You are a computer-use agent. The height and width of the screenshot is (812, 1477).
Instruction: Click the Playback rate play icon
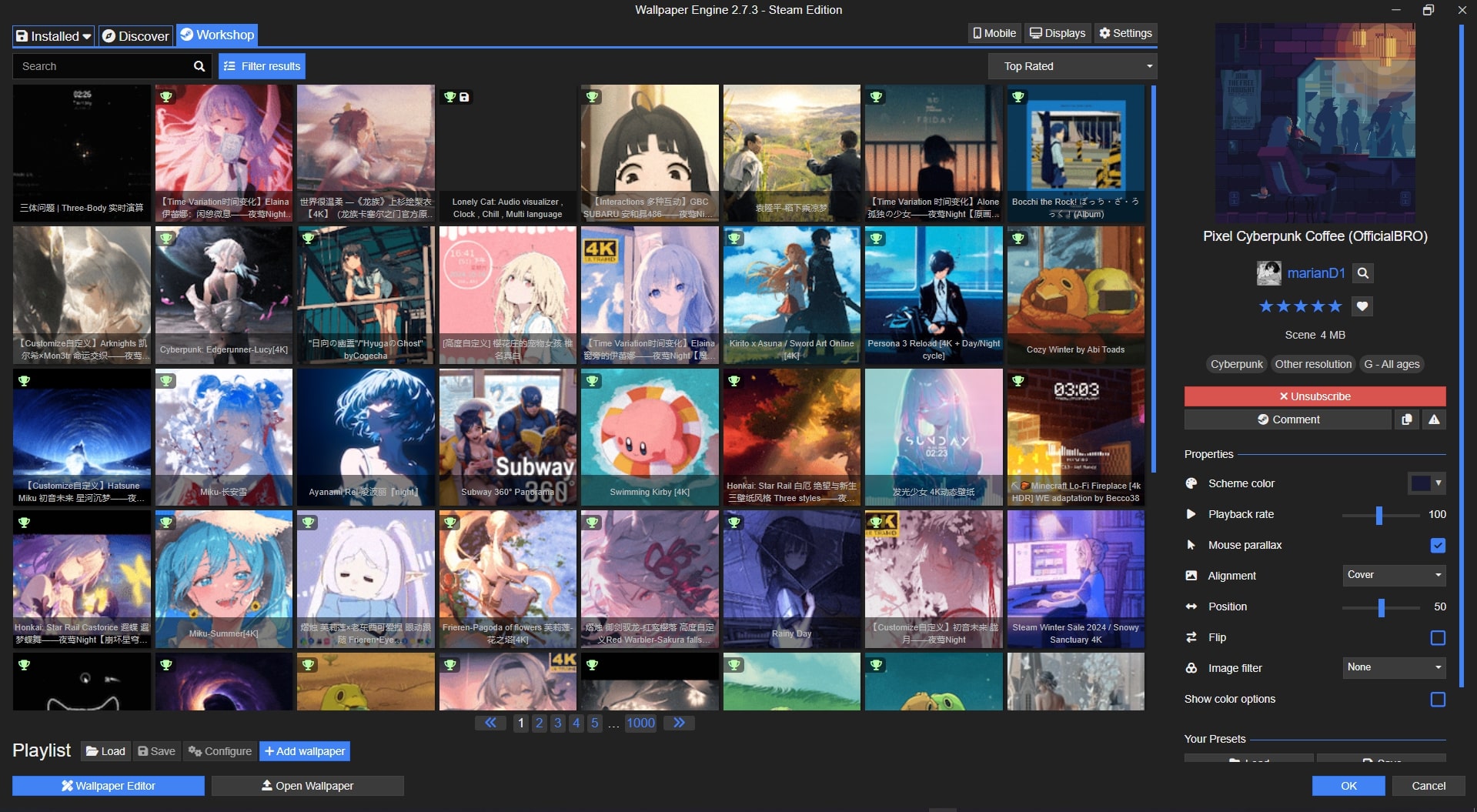[x=1191, y=514]
